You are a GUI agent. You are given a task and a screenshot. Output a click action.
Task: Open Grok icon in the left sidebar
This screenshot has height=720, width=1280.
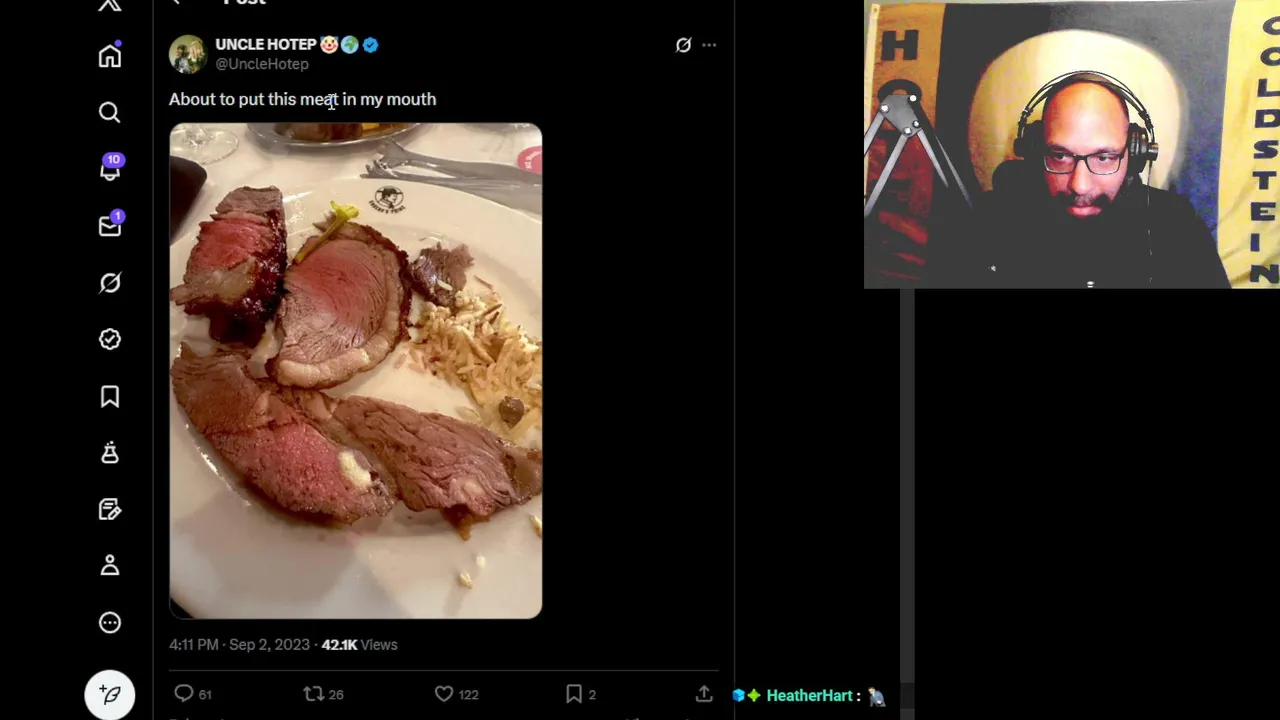coord(110,283)
